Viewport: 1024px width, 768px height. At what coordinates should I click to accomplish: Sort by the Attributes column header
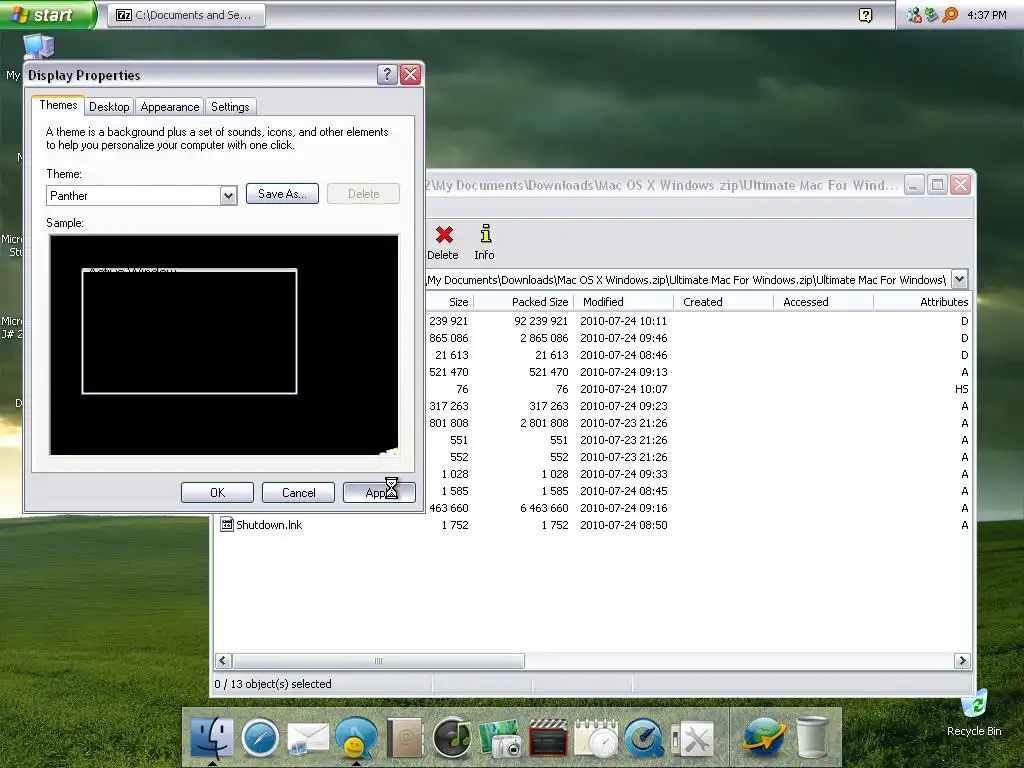(923, 302)
